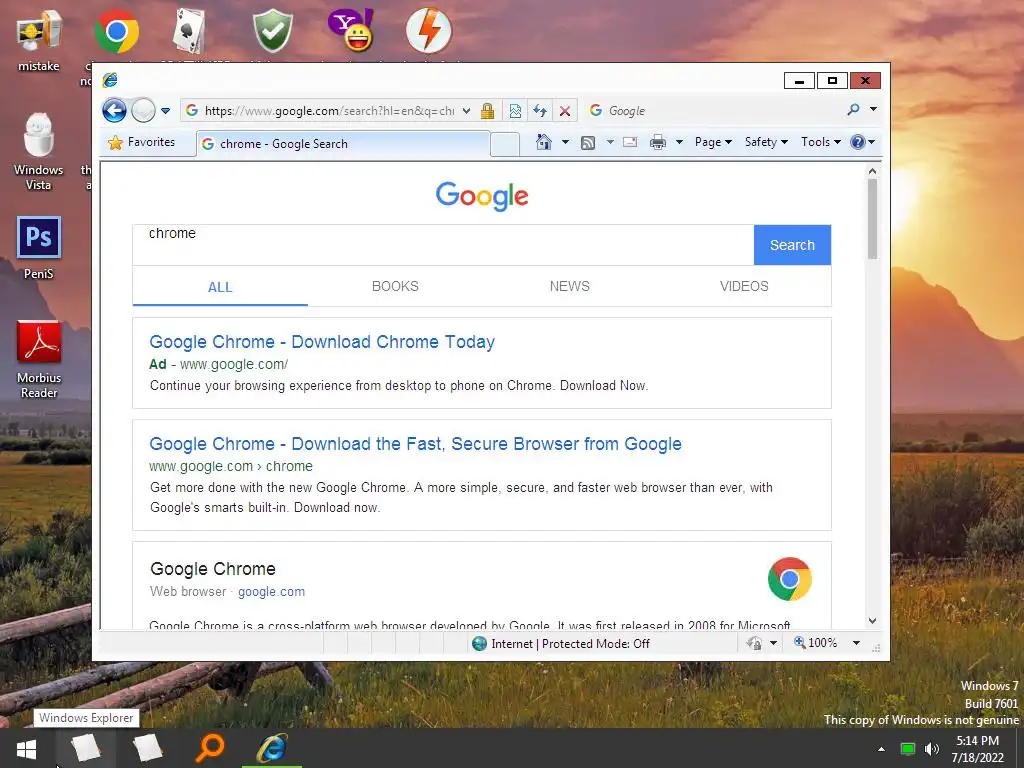
Task: Click the 'Morbius Reader' Adobe desktop icon
Action: pyautogui.click(x=39, y=359)
